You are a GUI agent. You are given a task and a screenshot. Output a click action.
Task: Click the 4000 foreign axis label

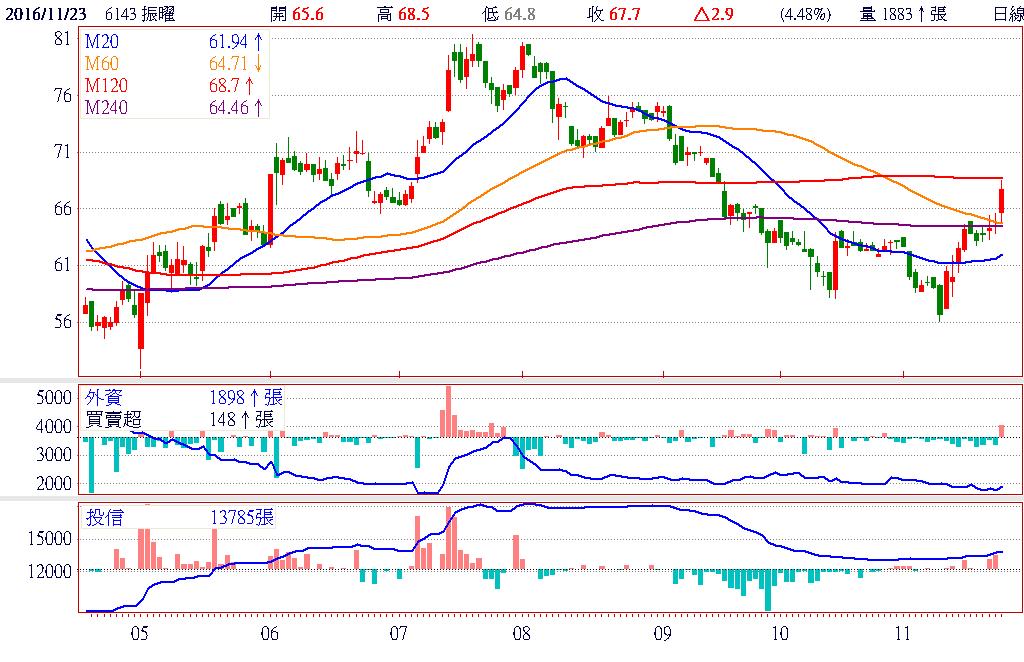(54, 426)
